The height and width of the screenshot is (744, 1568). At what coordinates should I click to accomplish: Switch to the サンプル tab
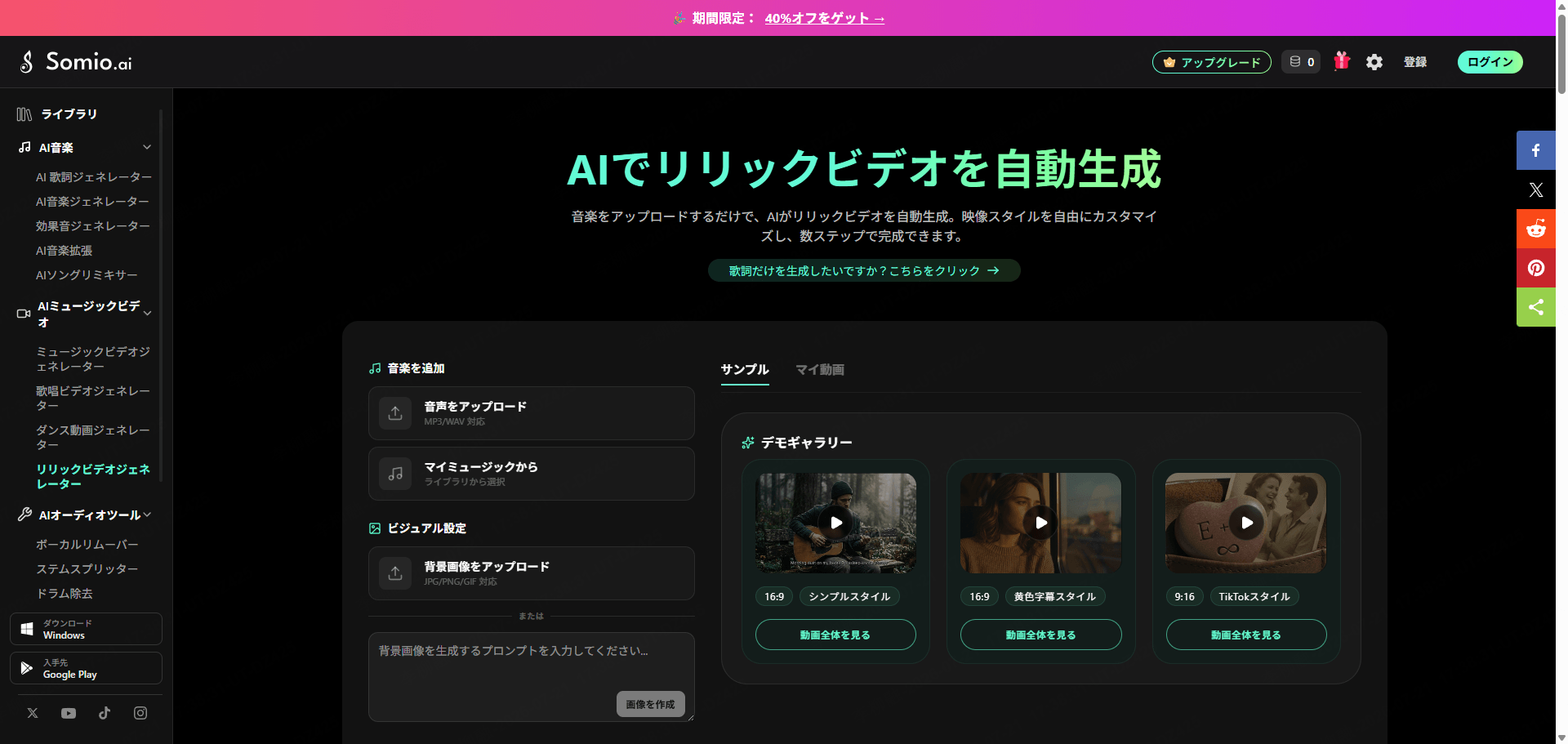coord(745,370)
